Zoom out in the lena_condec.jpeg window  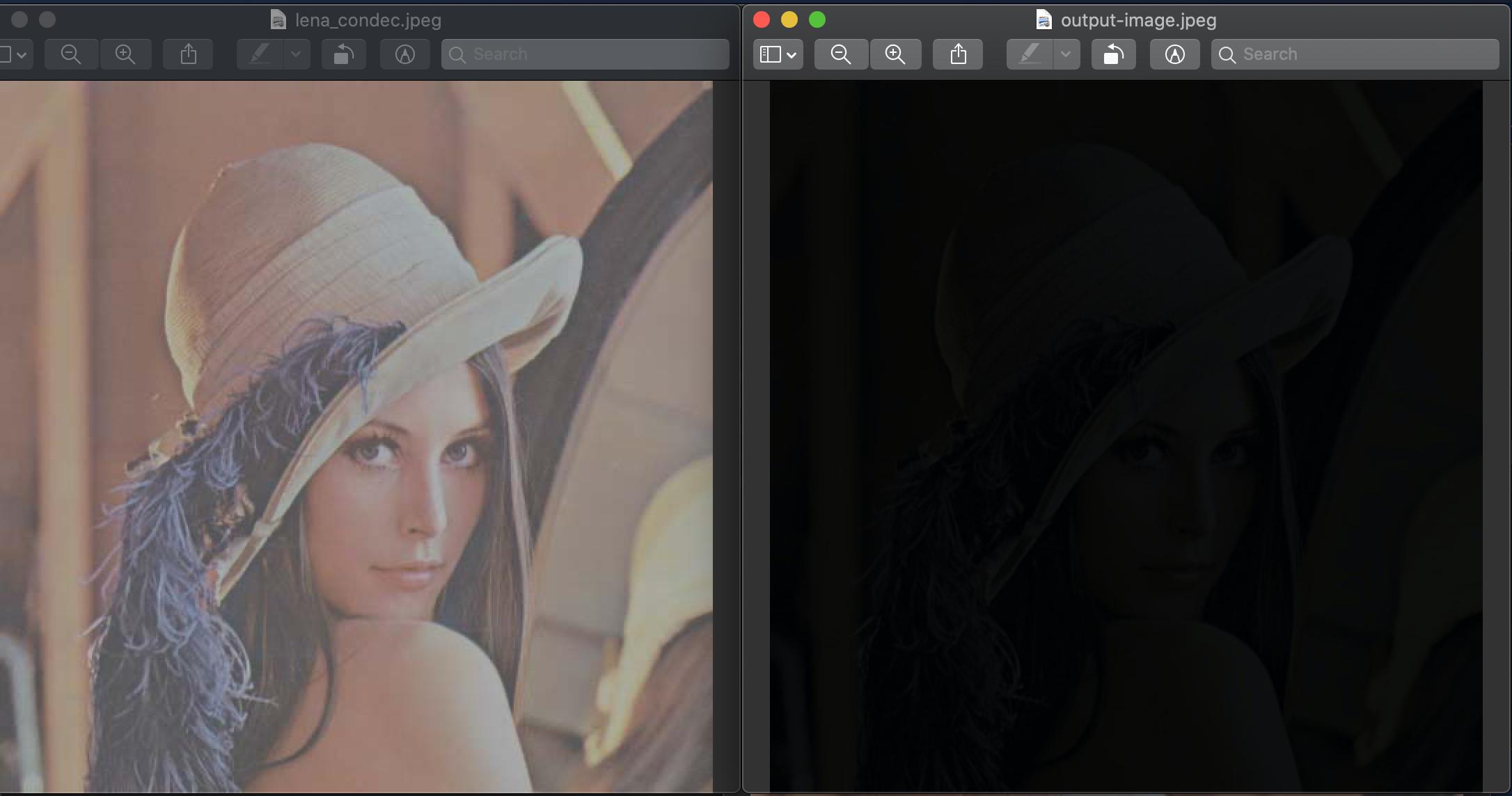71,54
